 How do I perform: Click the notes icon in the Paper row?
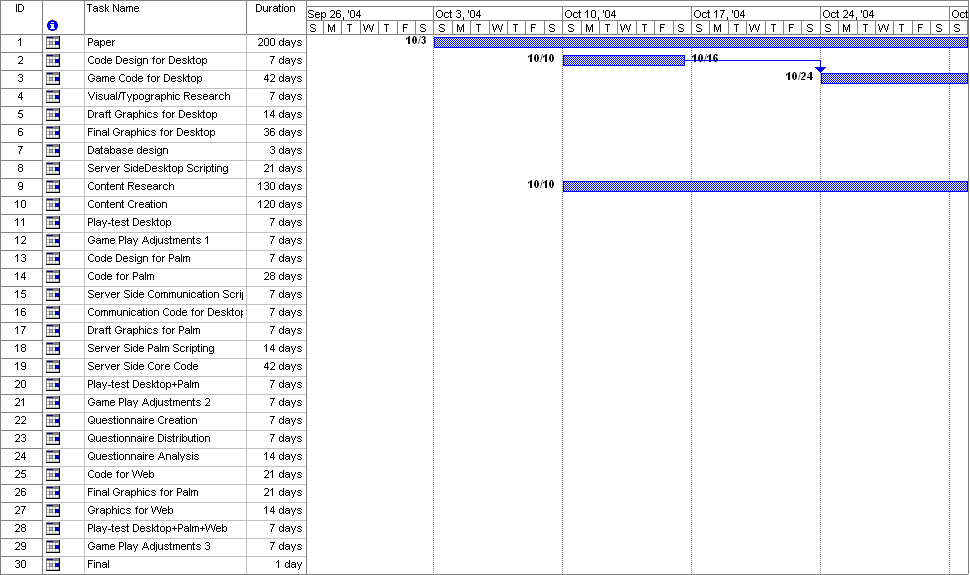(53, 43)
